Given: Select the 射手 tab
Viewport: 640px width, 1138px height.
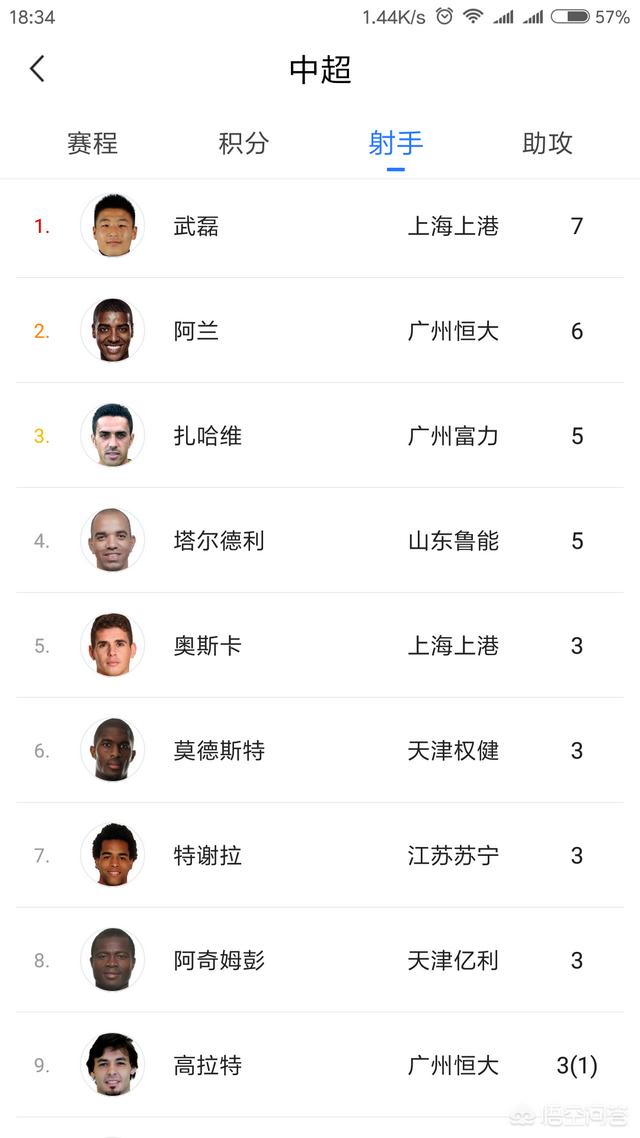Looking at the screenshot, I should pos(396,143).
